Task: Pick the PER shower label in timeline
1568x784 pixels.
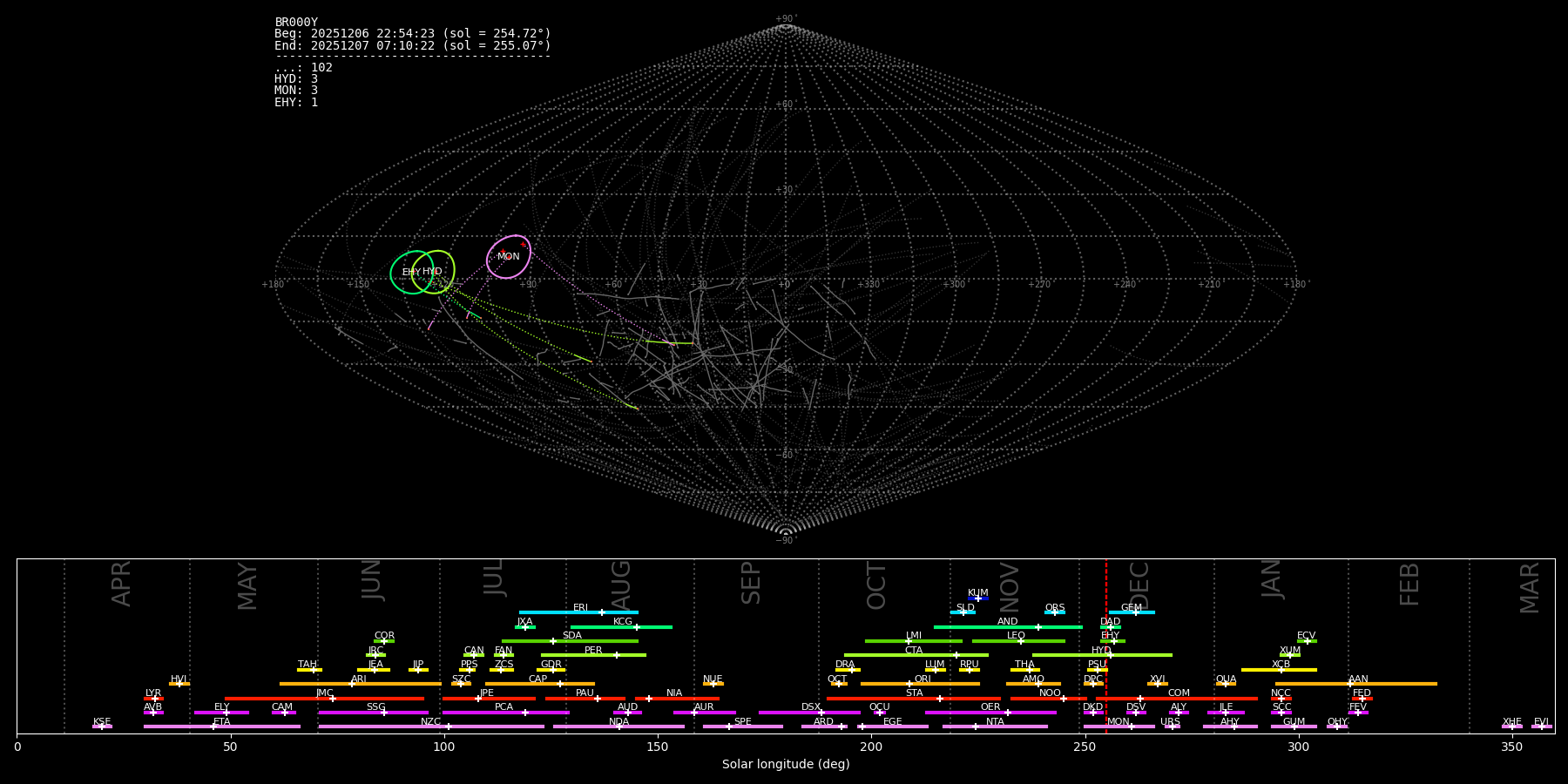Action: (593, 651)
